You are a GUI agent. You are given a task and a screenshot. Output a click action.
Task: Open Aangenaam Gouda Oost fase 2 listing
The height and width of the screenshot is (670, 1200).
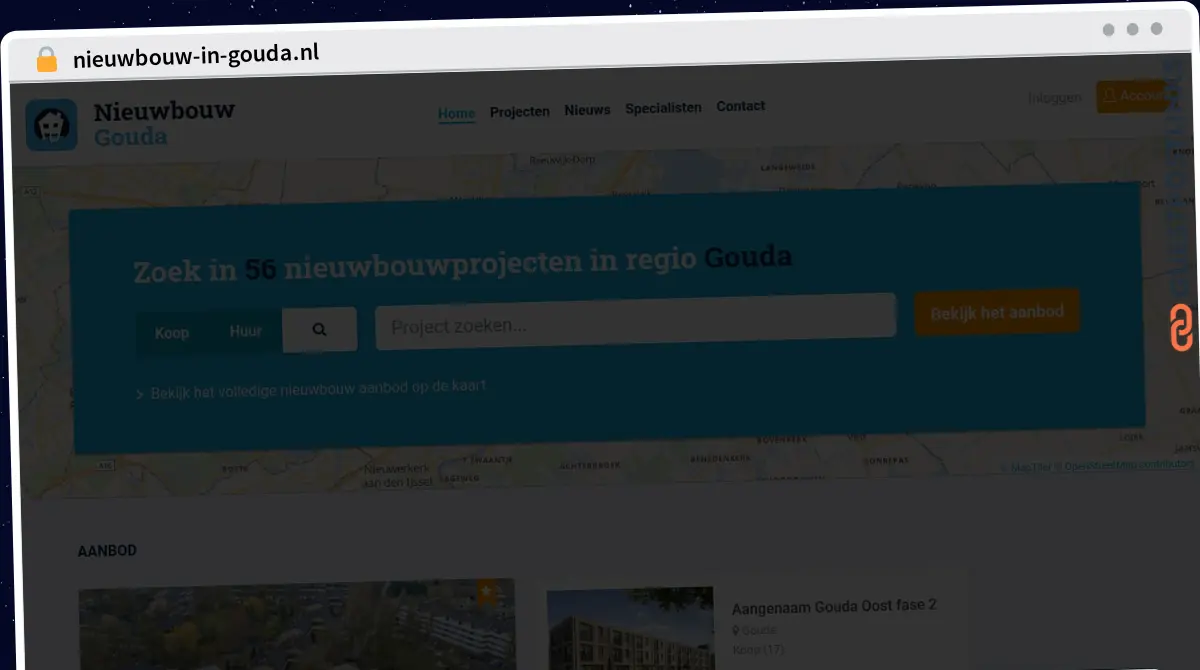pyautogui.click(x=834, y=606)
